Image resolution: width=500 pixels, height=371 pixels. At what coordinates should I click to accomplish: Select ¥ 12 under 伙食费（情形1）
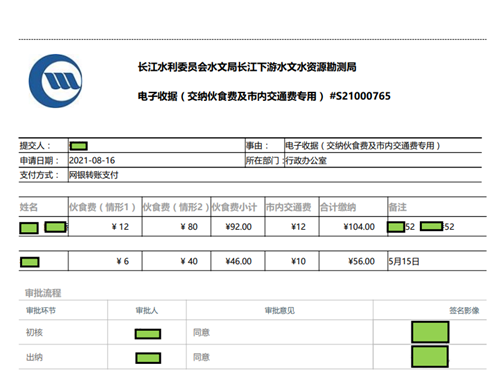[120, 227]
